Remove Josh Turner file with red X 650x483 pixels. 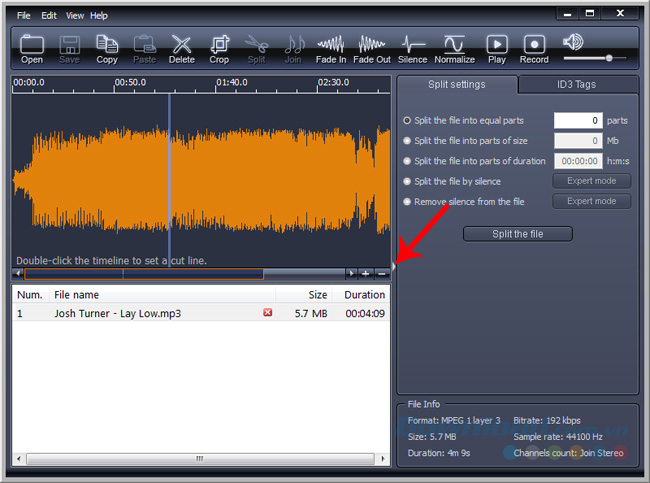[267, 313]
